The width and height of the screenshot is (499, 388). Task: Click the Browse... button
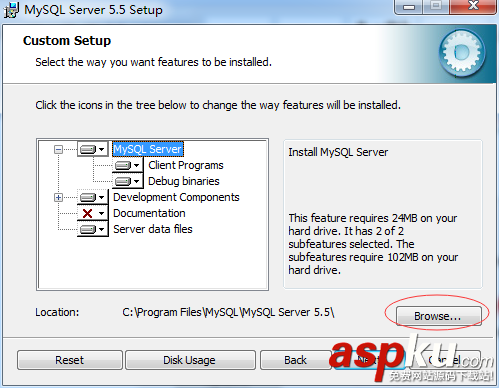438,316
